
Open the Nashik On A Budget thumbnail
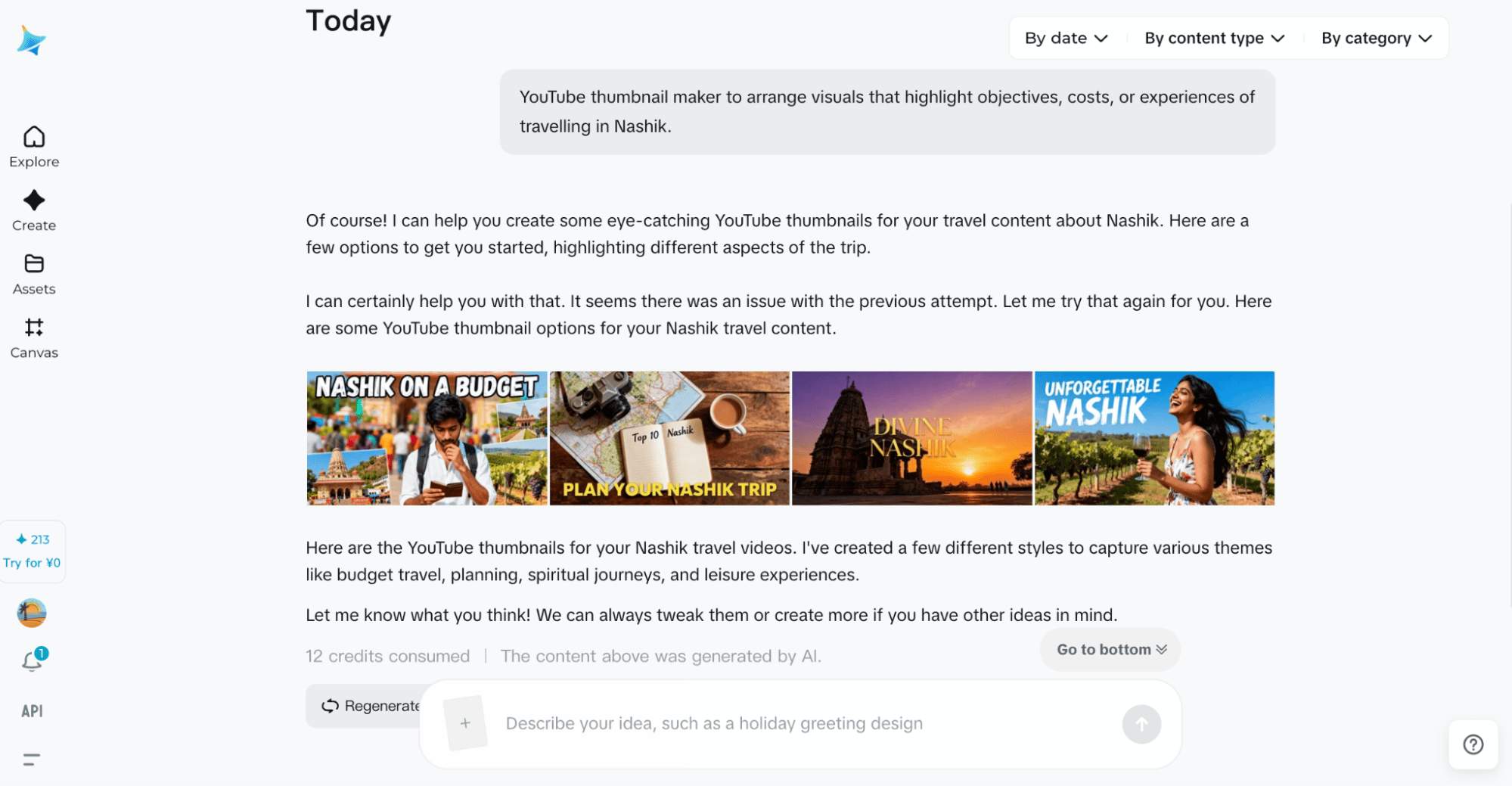(427, 438)
